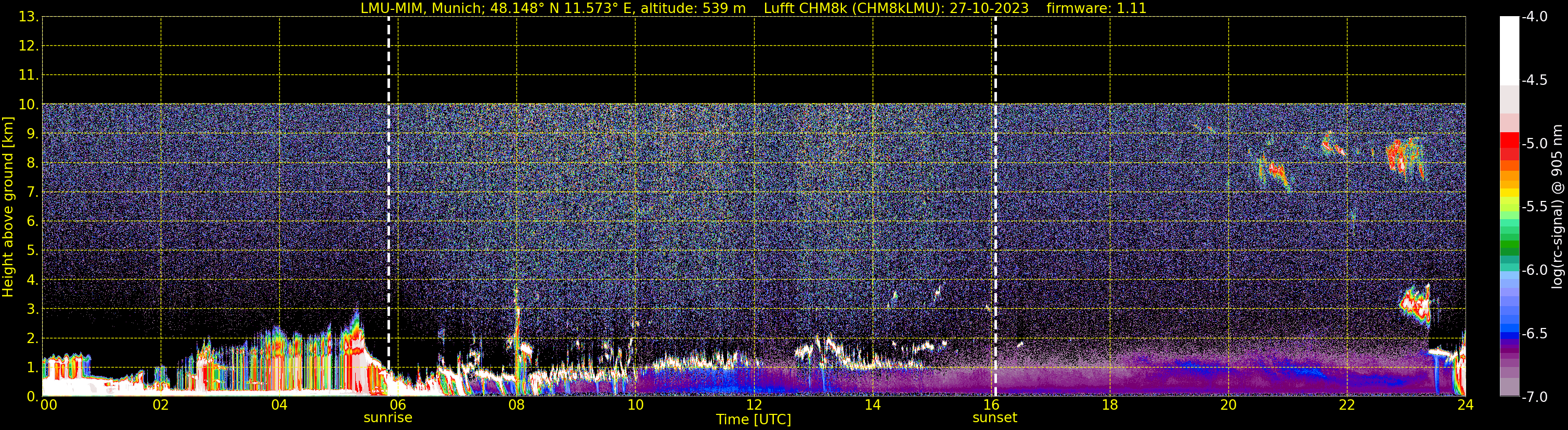The height and width of the screenshot is (430, 1568).
Task: Click the time tick label '16'
Action: (991, 405)
